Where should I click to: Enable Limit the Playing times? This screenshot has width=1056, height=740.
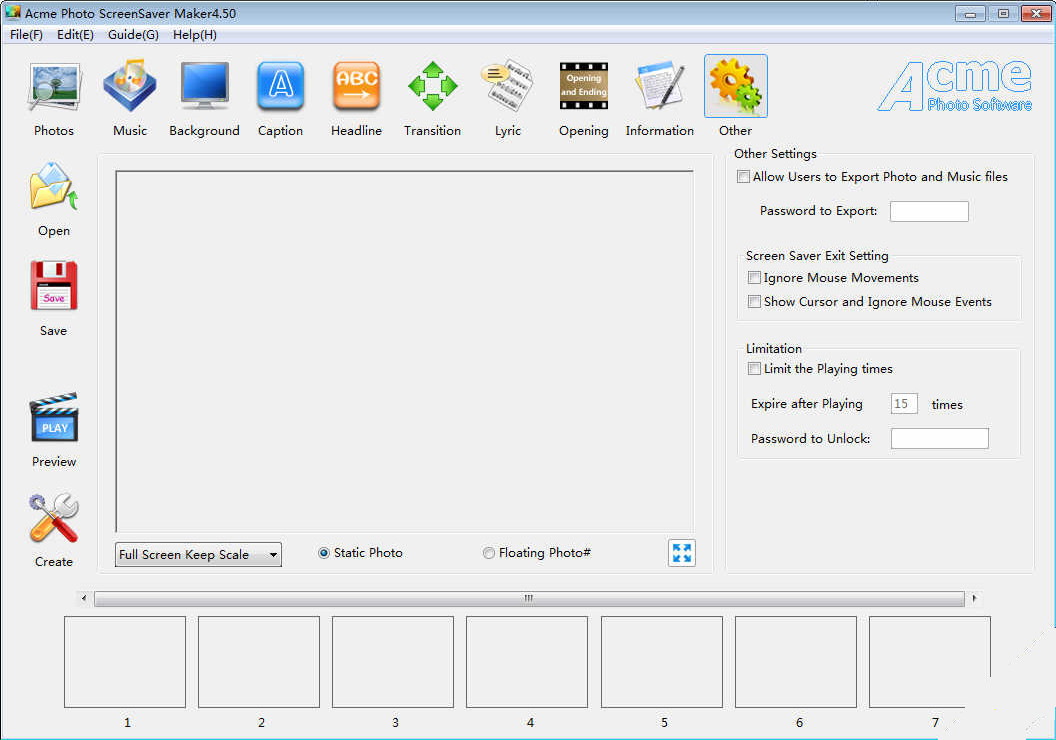click(x=754, y=368)
